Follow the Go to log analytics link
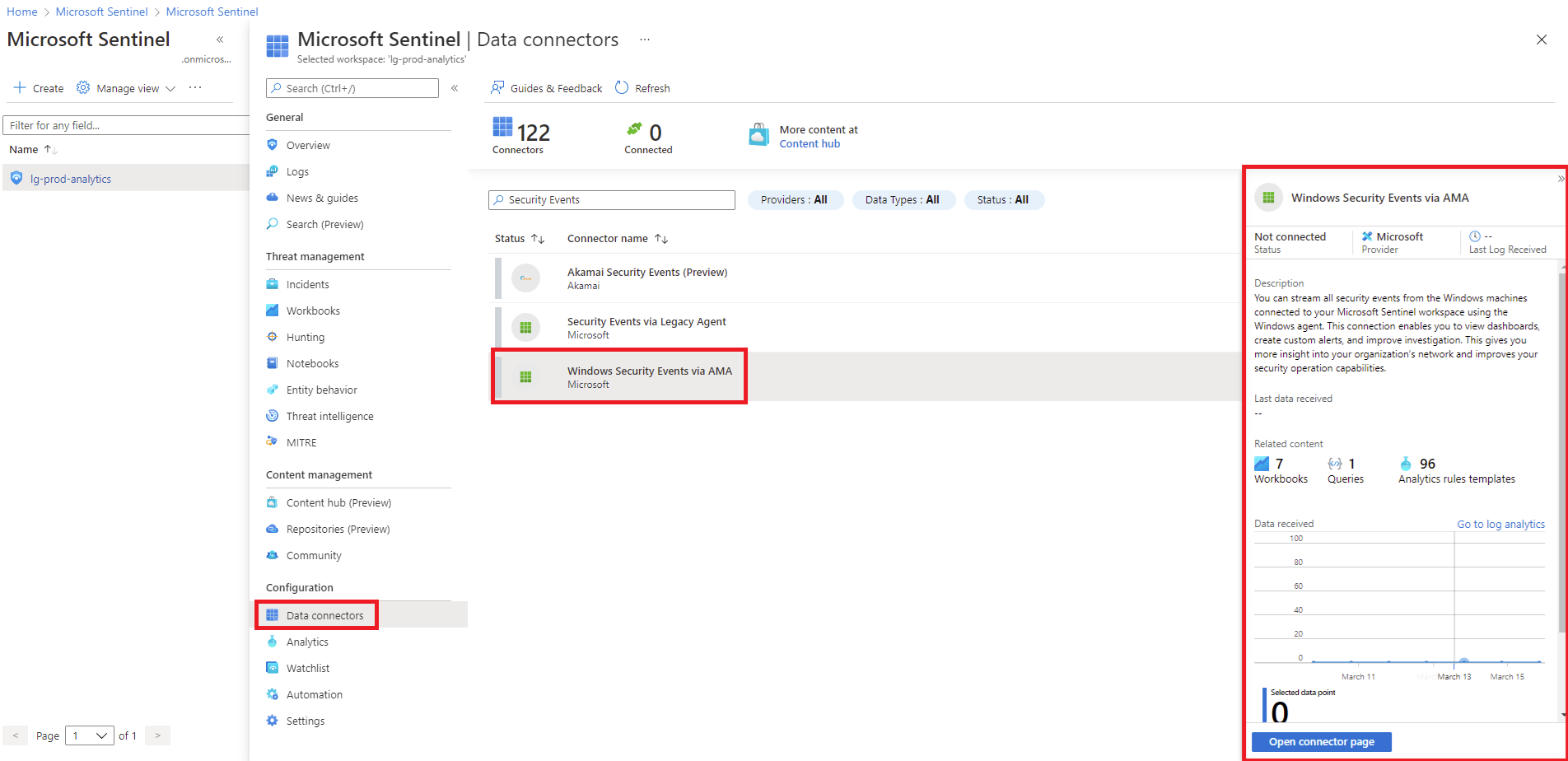1568x761 pixels. (1500, 524)
